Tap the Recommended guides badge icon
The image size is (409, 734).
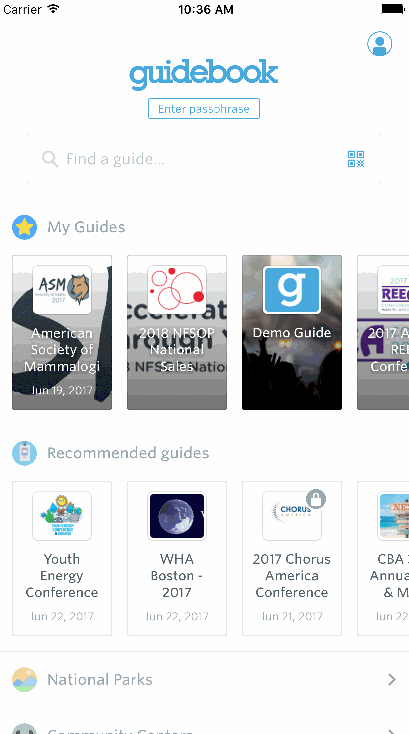tap(24, 453)
